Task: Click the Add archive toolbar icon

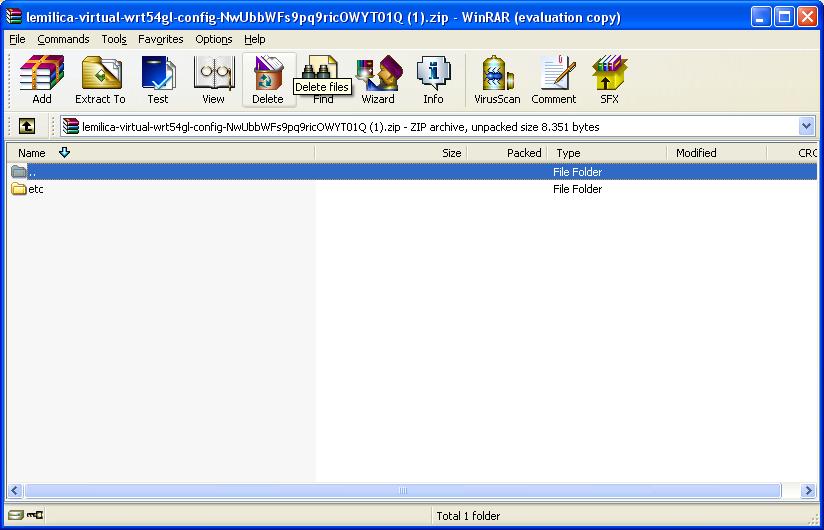Action: click(42, 80)
